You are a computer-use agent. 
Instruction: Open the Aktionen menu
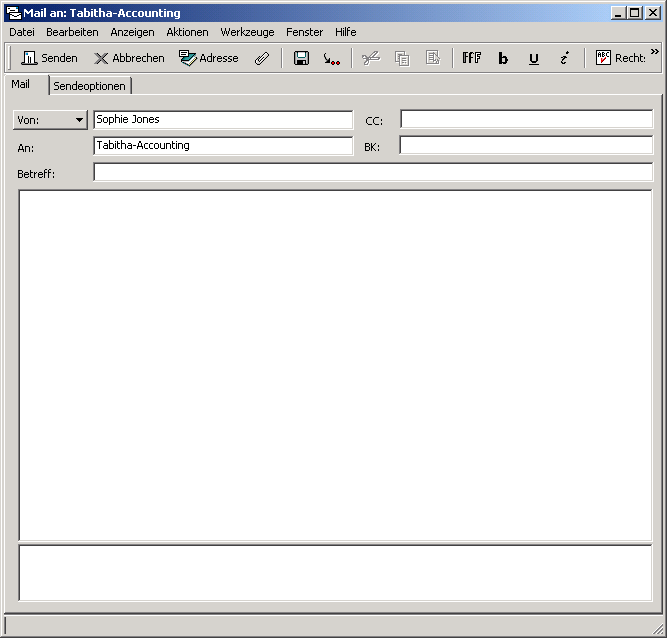188,32
